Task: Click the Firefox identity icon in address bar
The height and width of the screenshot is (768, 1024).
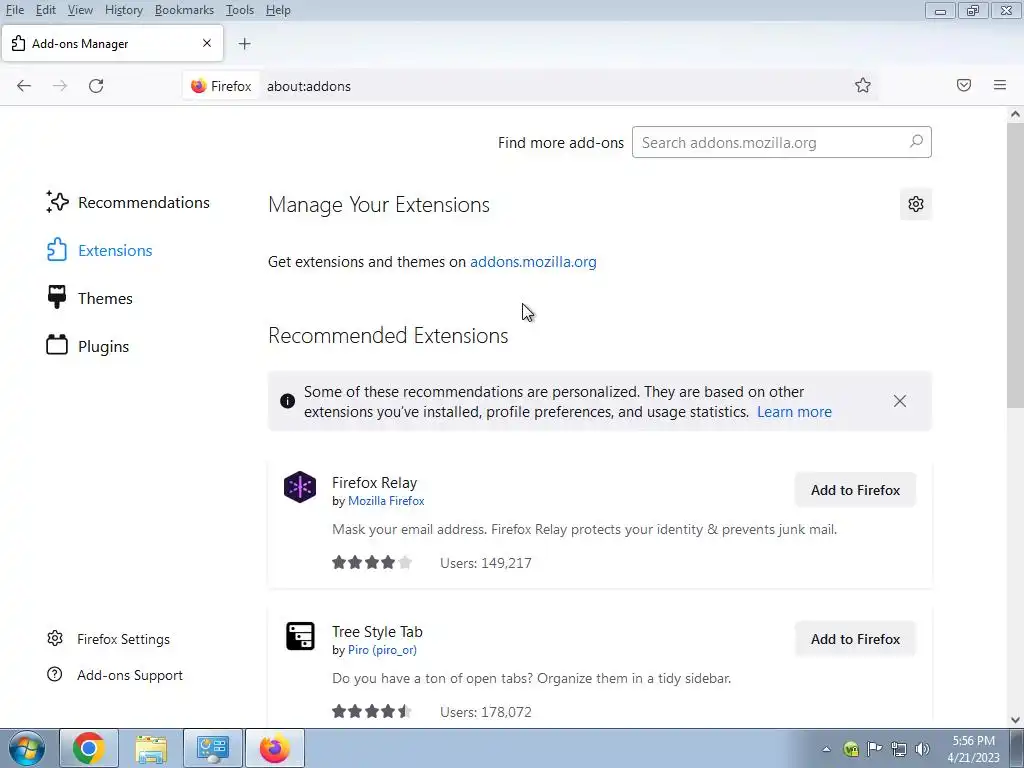Action: click(x=221, y=86)
